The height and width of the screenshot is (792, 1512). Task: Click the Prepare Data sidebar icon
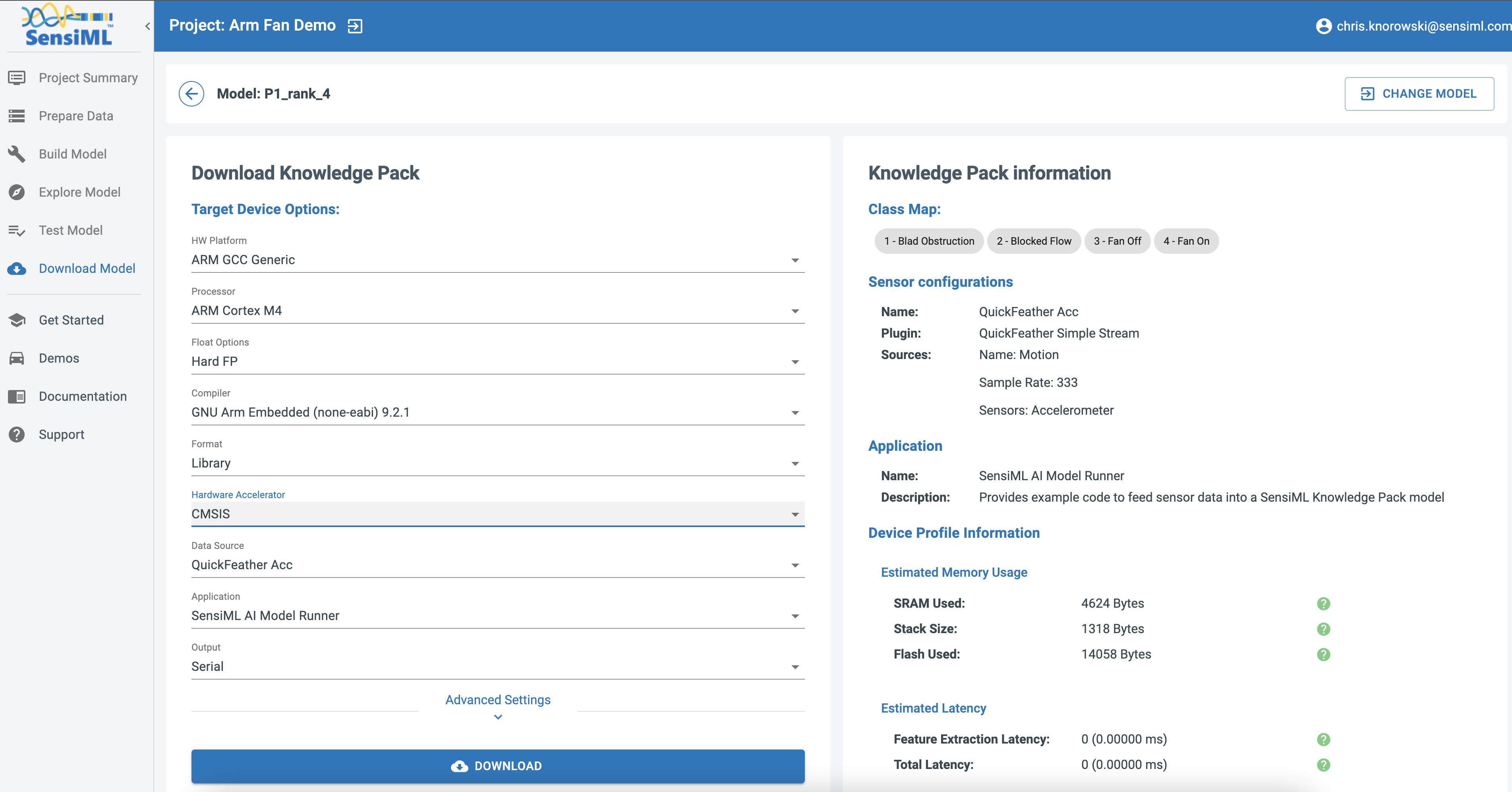16,116
